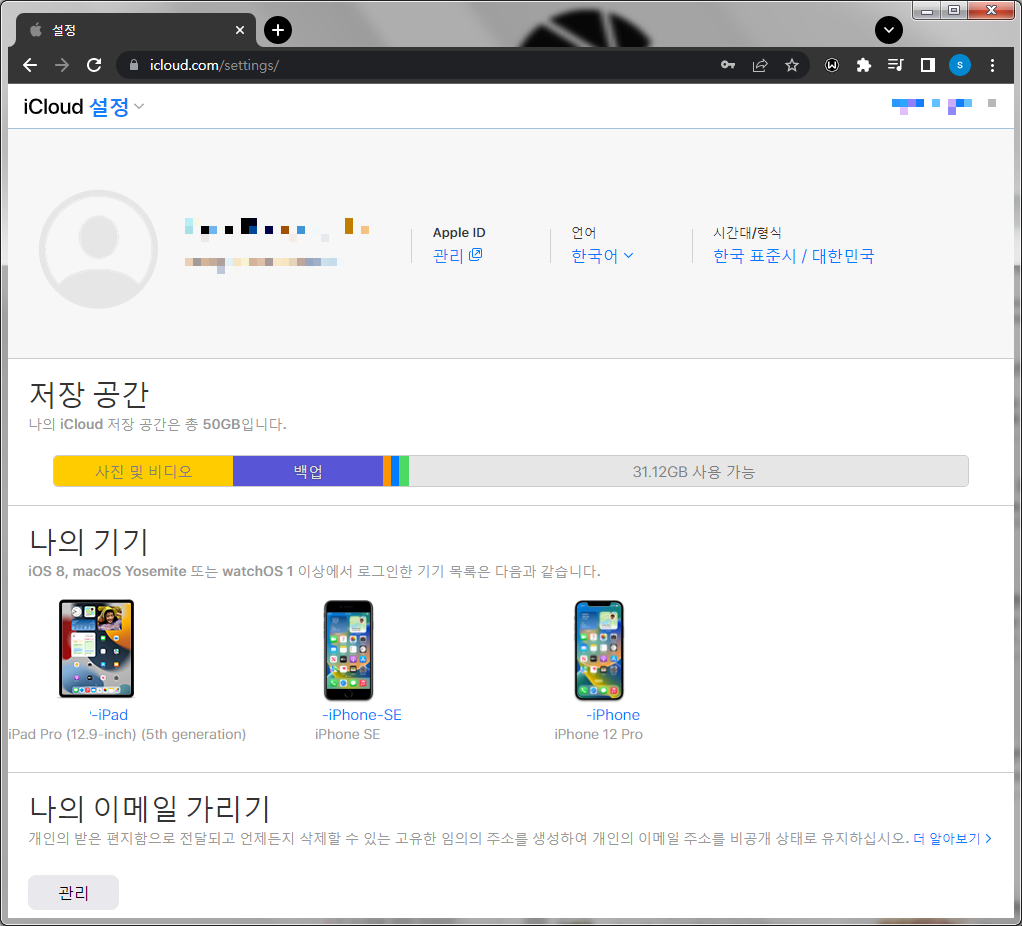Click the purple 백업 storage segment

(308, 472)
